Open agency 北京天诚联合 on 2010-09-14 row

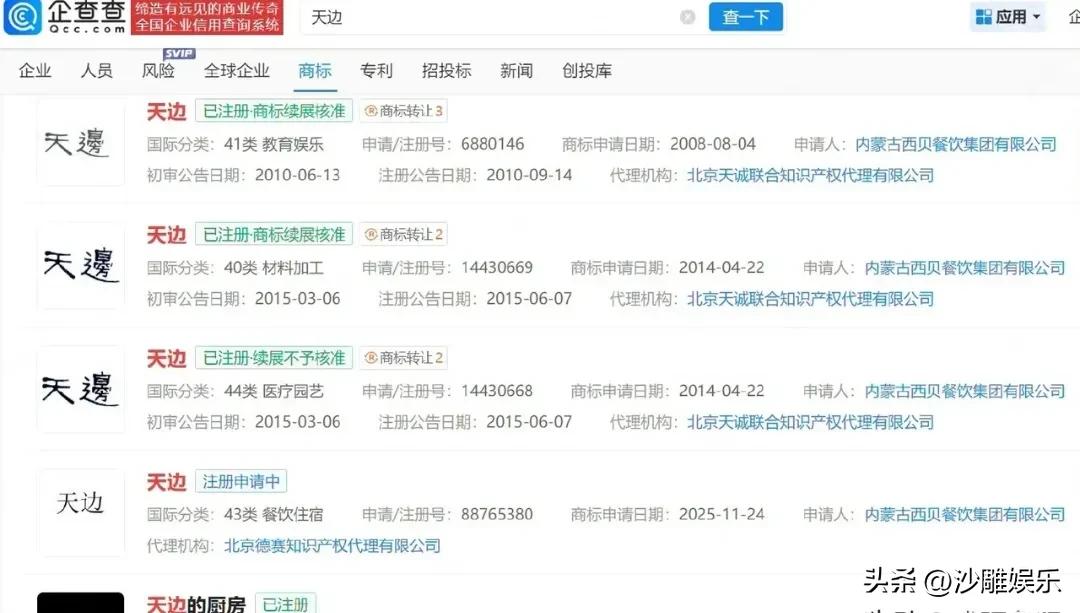coord(811,175)
